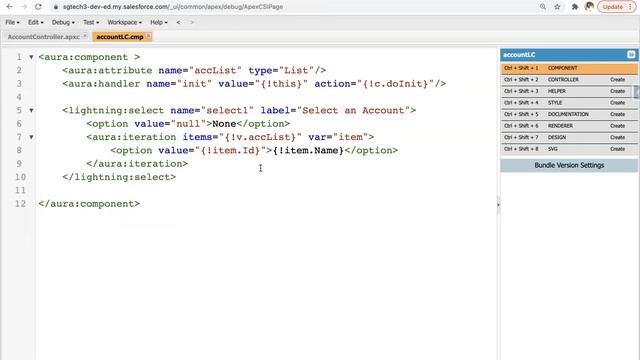Click Create next to DESIGN

point(618,137)
